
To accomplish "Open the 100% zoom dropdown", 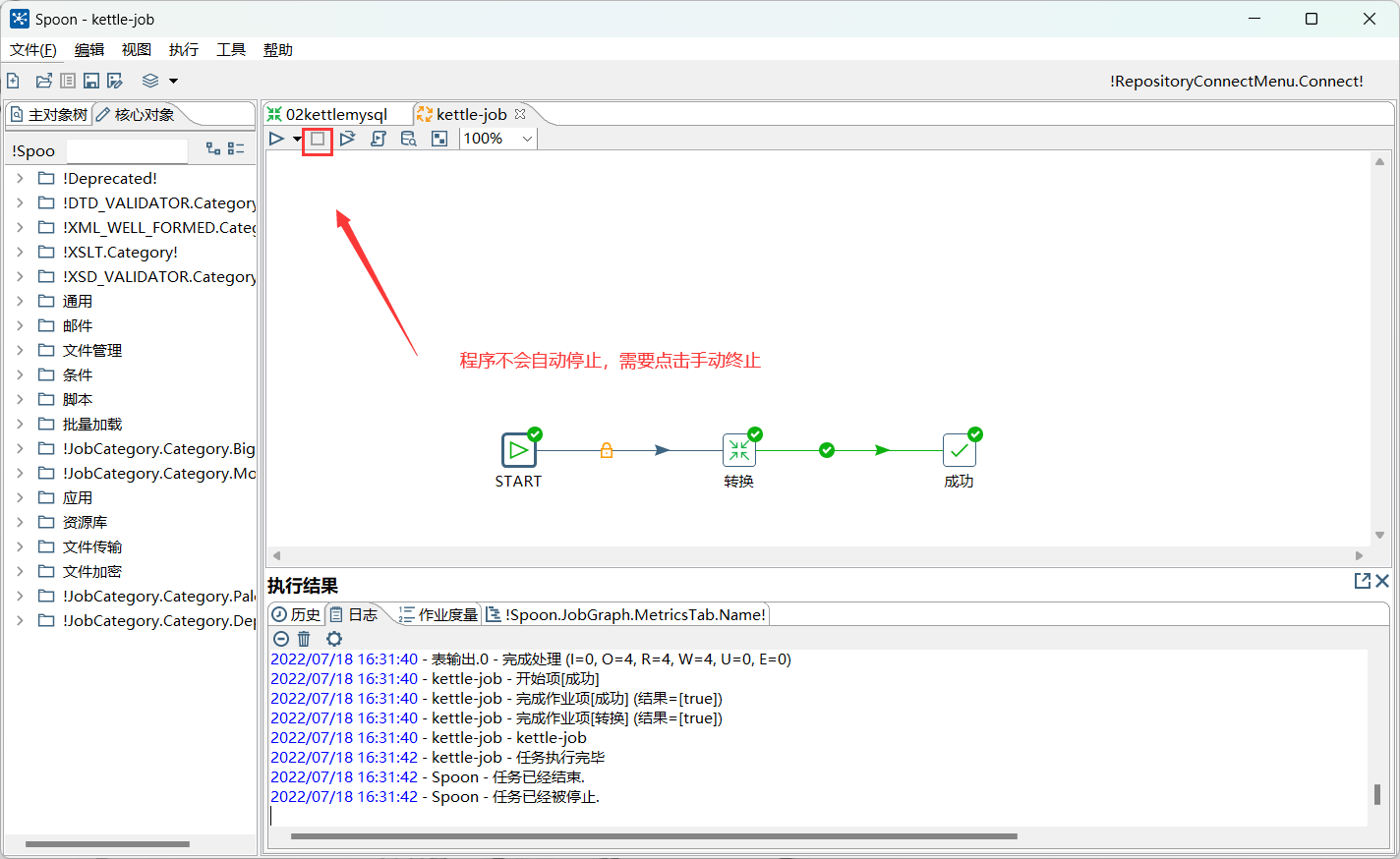I will 528,139.
